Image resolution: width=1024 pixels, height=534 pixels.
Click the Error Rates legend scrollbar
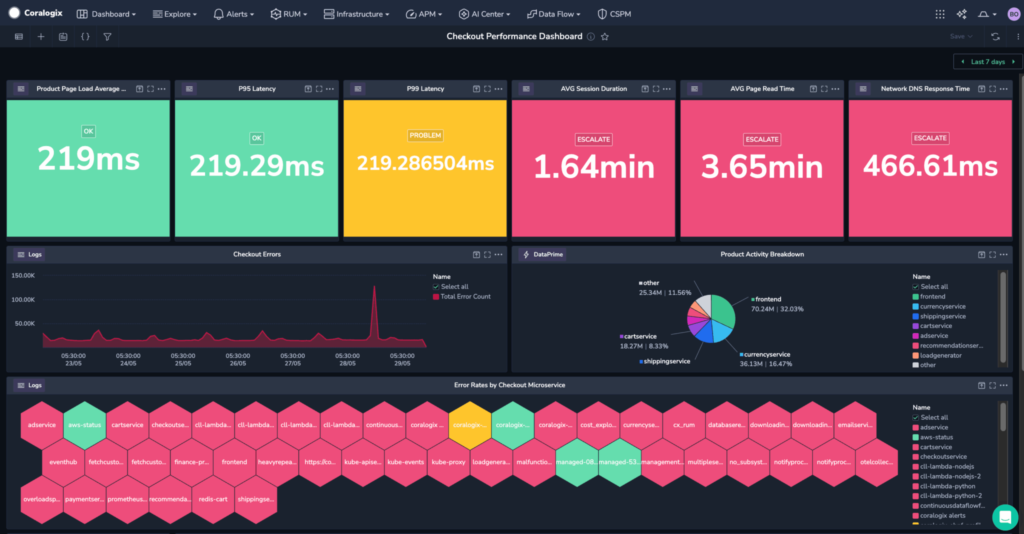[x=1003, y=418]
